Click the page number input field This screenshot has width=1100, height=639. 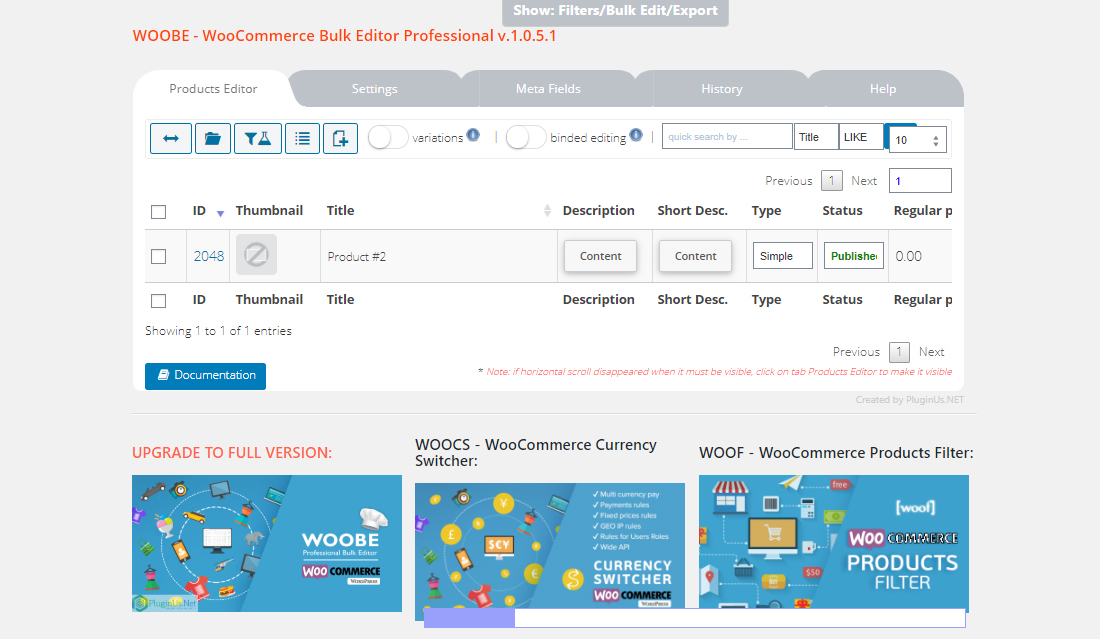[x=920, y=180]
